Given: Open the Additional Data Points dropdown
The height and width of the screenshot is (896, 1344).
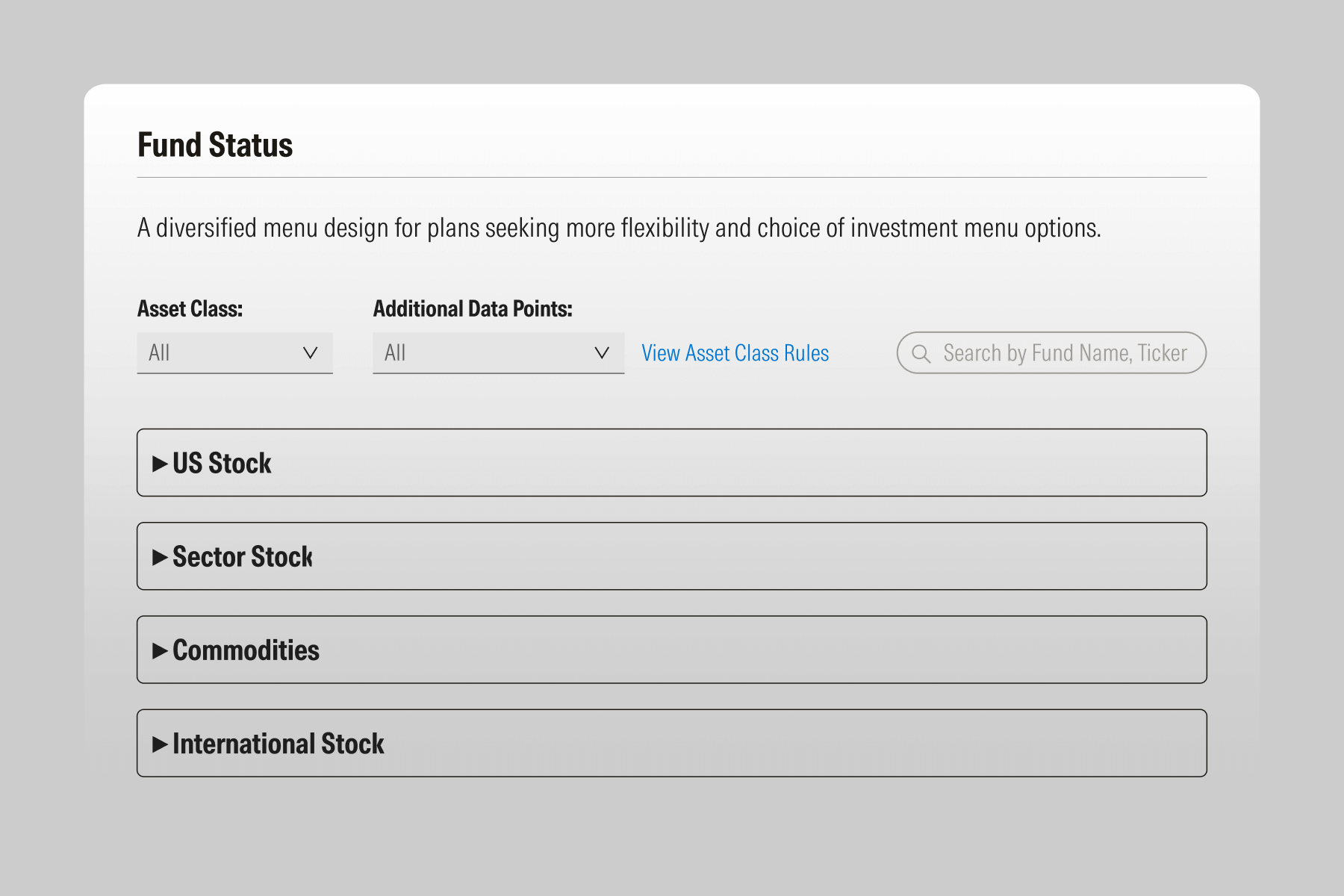Looking at the screenshot, I should click(x=498, y=353).
